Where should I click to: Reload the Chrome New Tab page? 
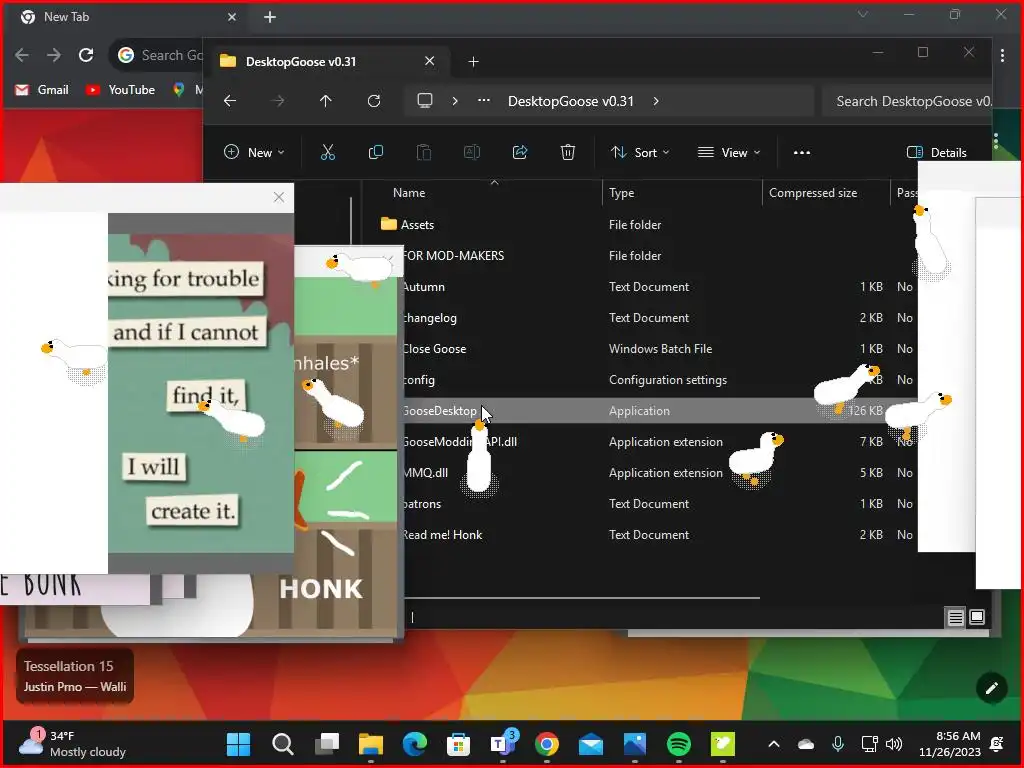pos(86,55)
